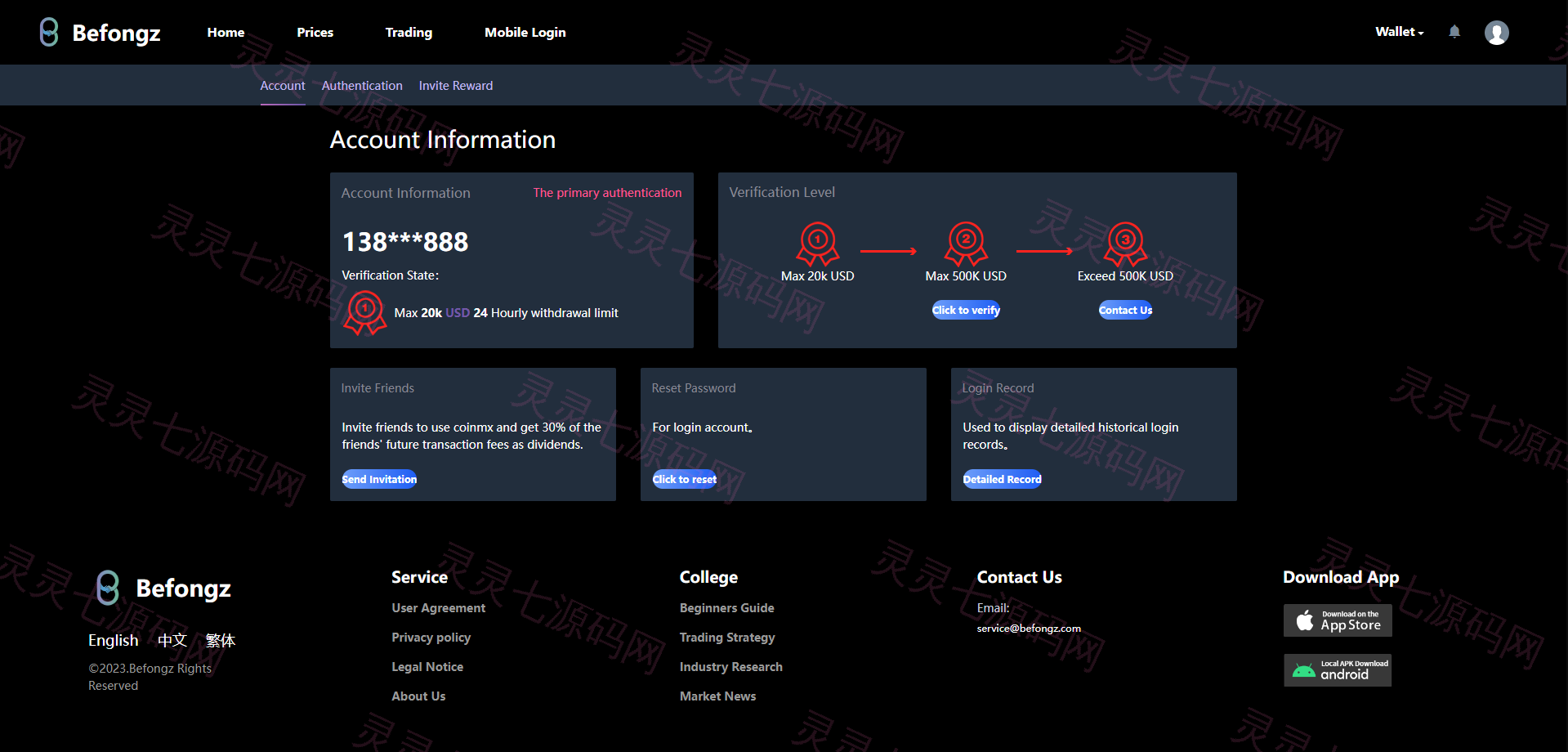Click the Contact Us button under Exceed 500K
This screenshot has width=1568, height=752.
coord(1126,310)
